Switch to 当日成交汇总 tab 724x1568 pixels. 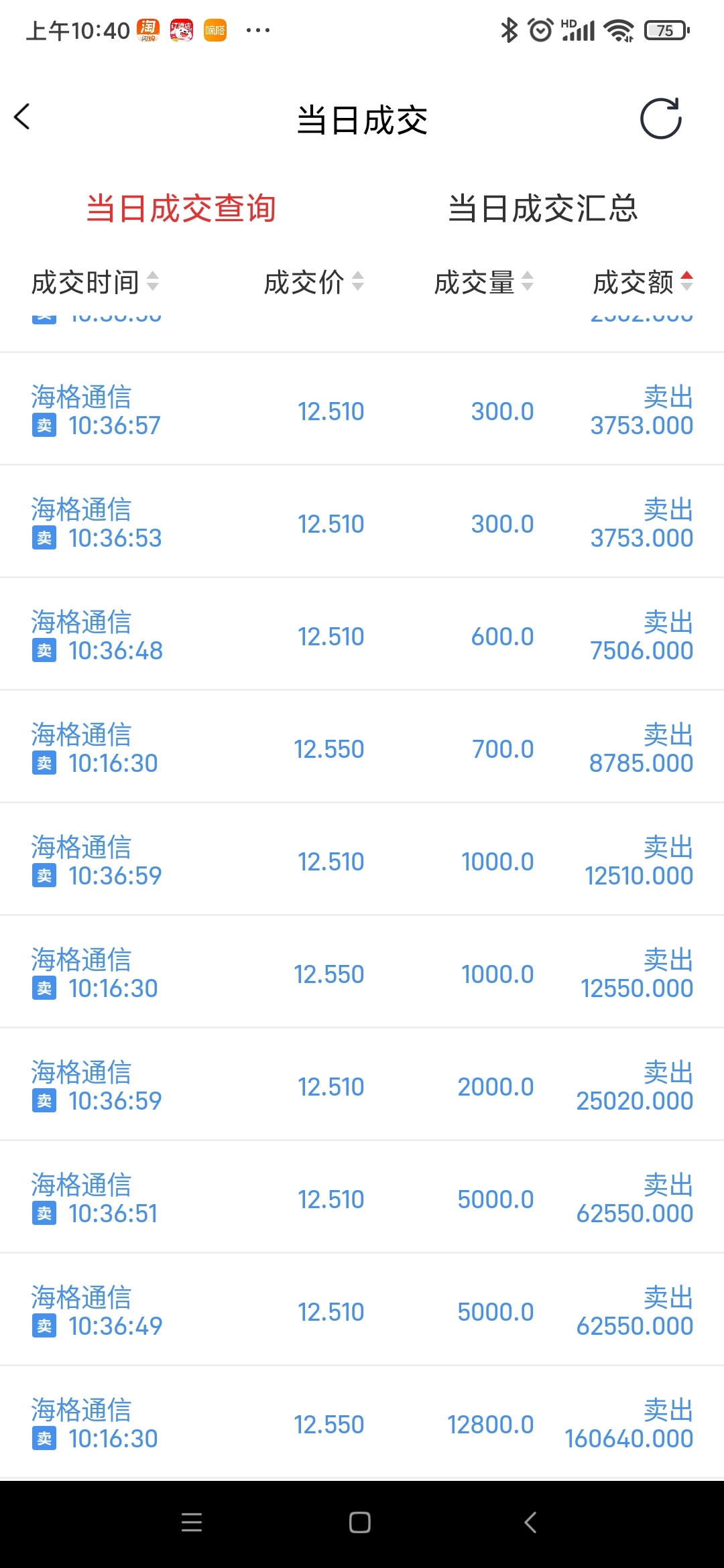tap(542, 208)
